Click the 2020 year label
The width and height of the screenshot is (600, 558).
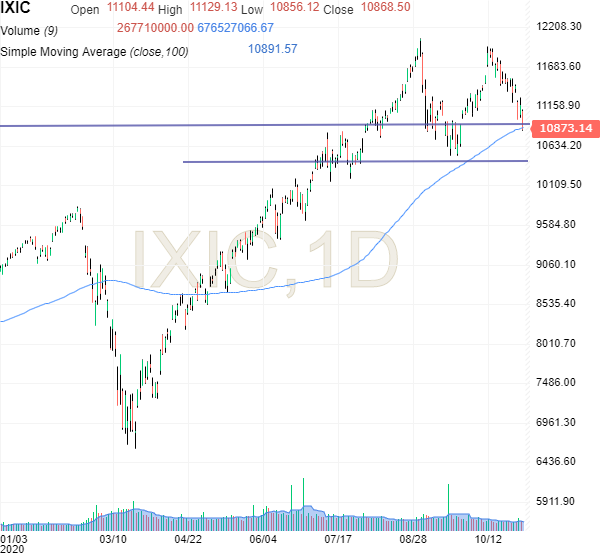tap(14, 549)
